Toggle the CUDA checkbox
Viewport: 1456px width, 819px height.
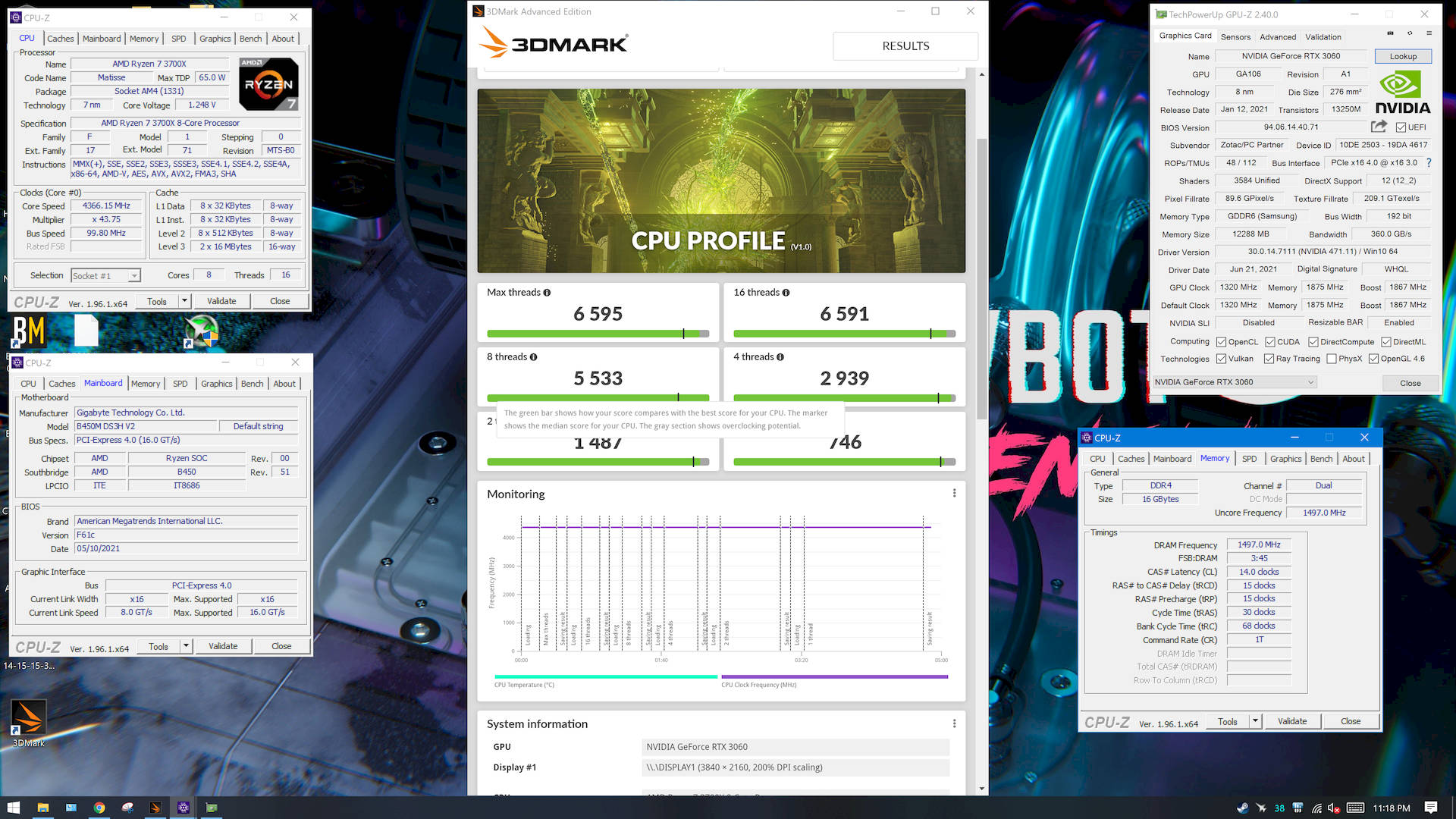coord(1269,342)
